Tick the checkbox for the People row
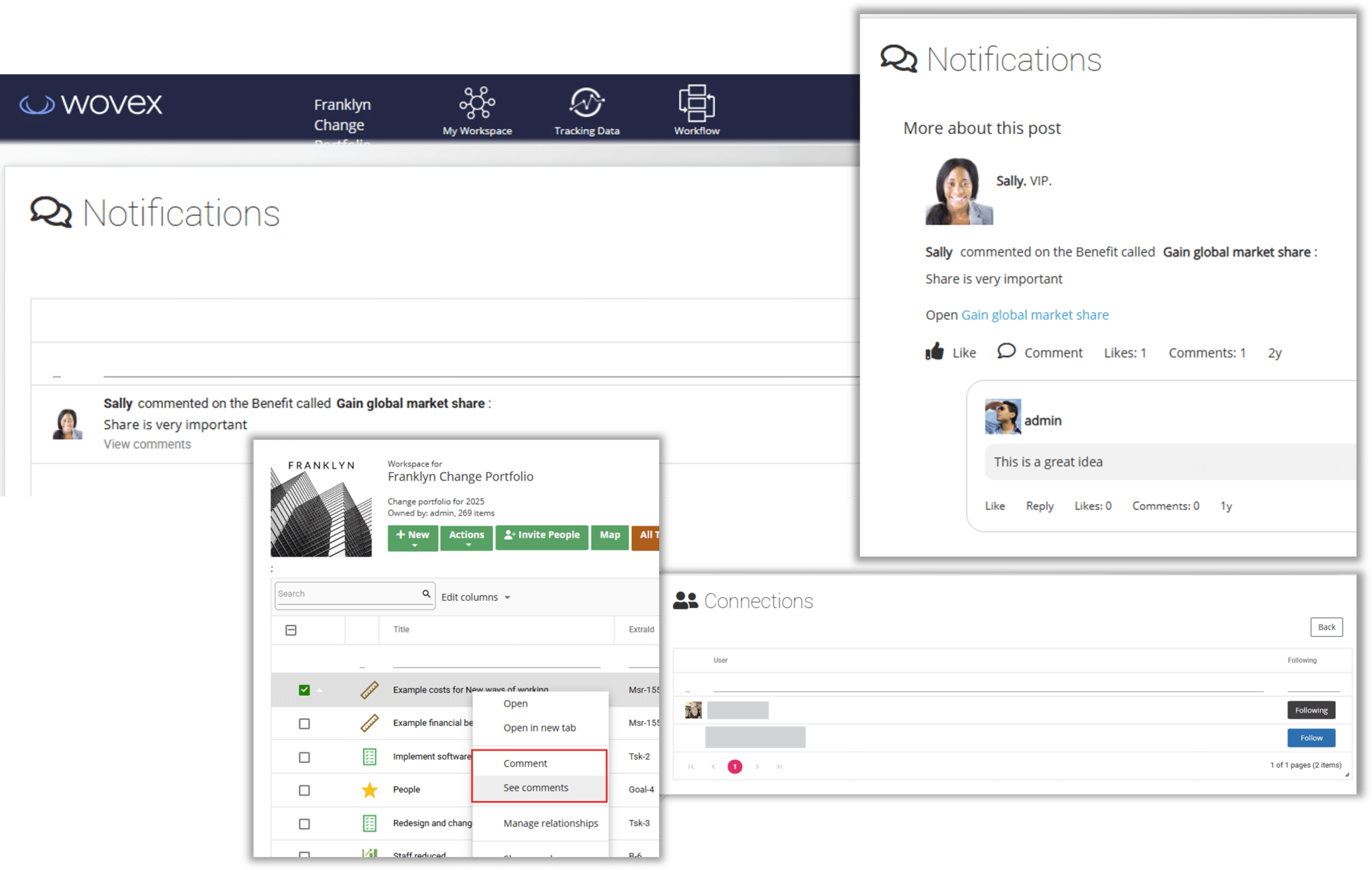 [304, 790]
